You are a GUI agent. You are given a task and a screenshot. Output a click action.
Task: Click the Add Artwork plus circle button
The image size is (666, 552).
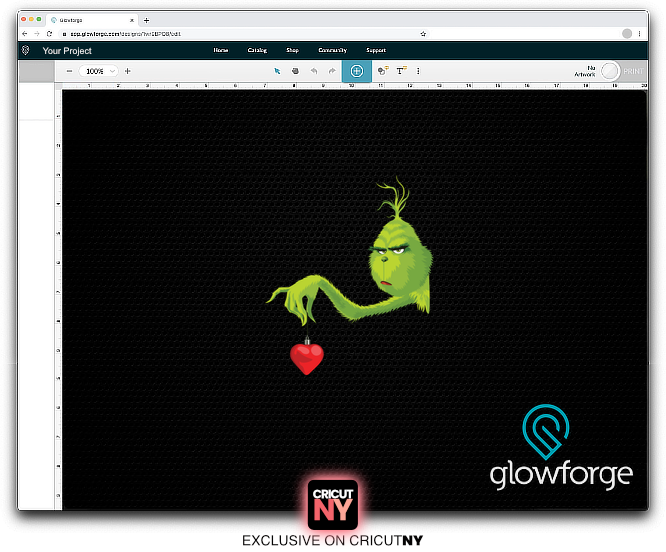tap(357, 71)
